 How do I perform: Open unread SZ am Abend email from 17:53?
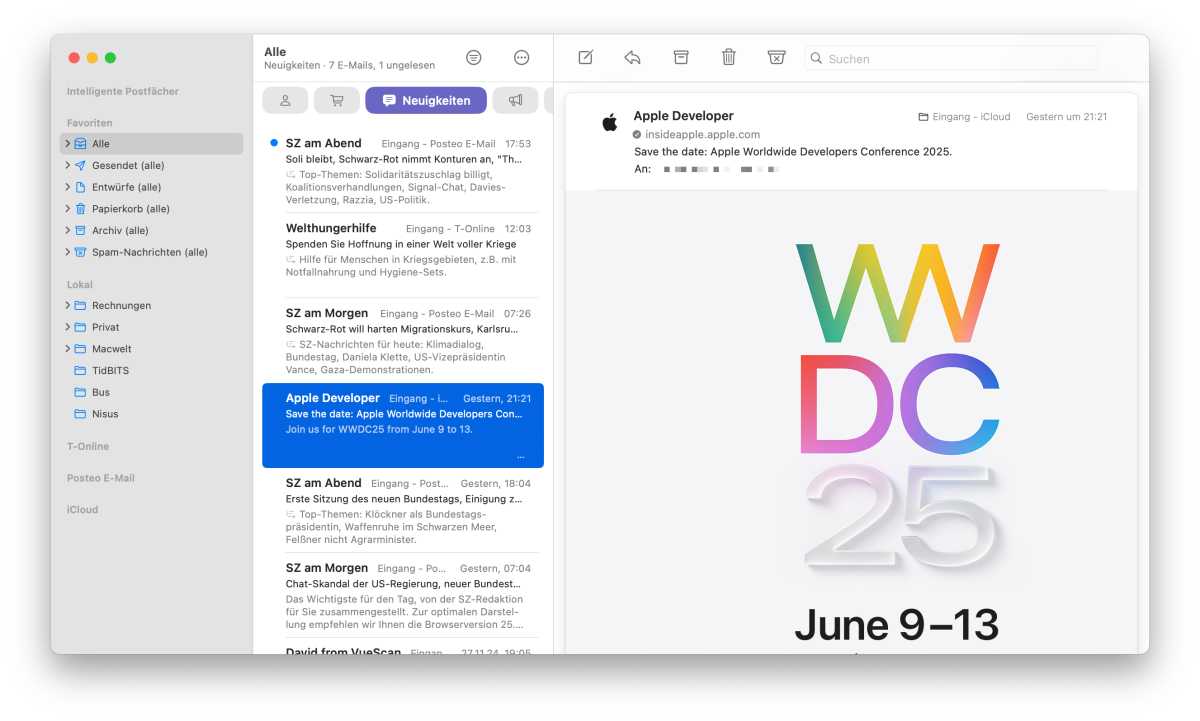[x=403, y=170]
